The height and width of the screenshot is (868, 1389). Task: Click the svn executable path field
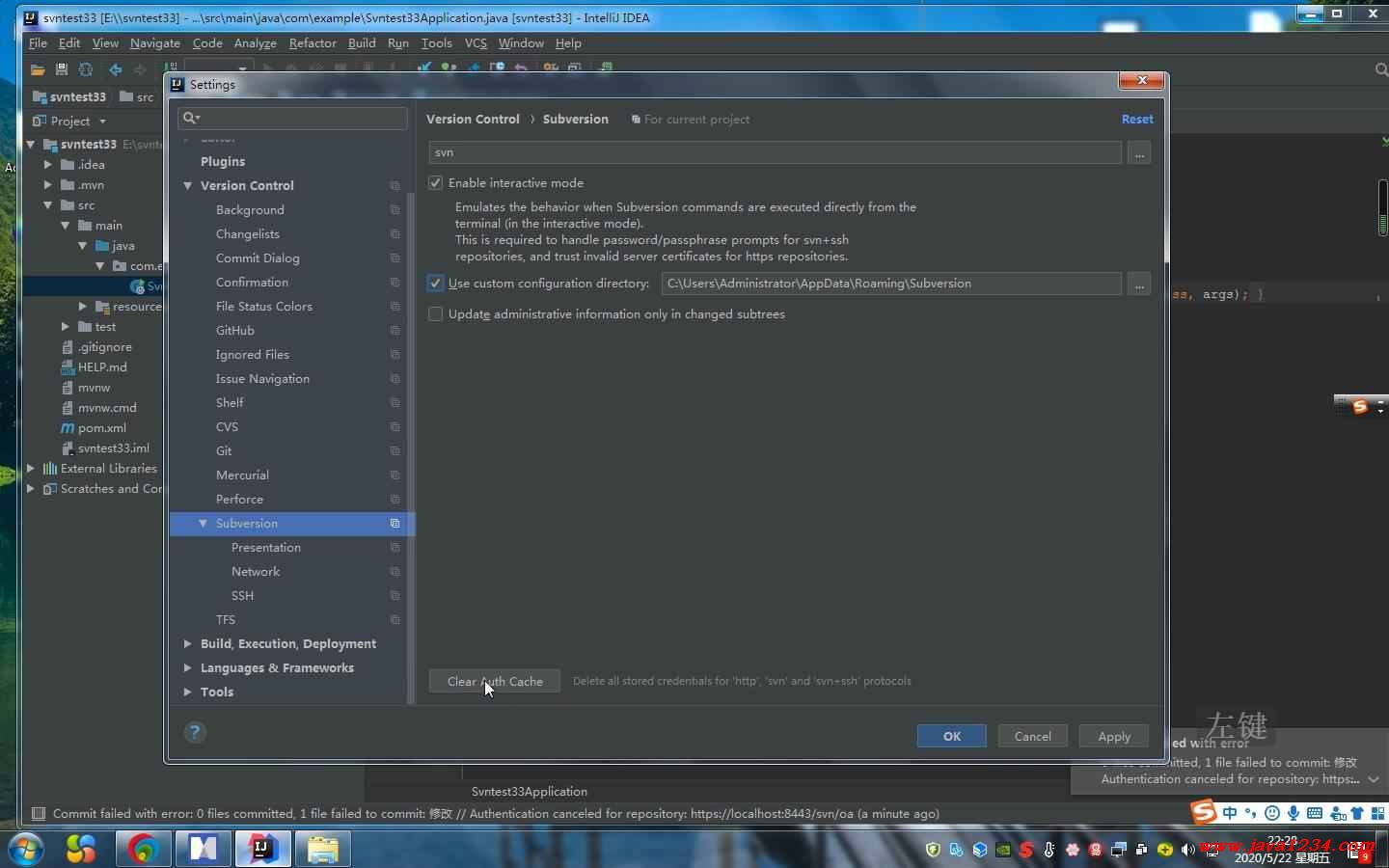click(x=776, y=152)
